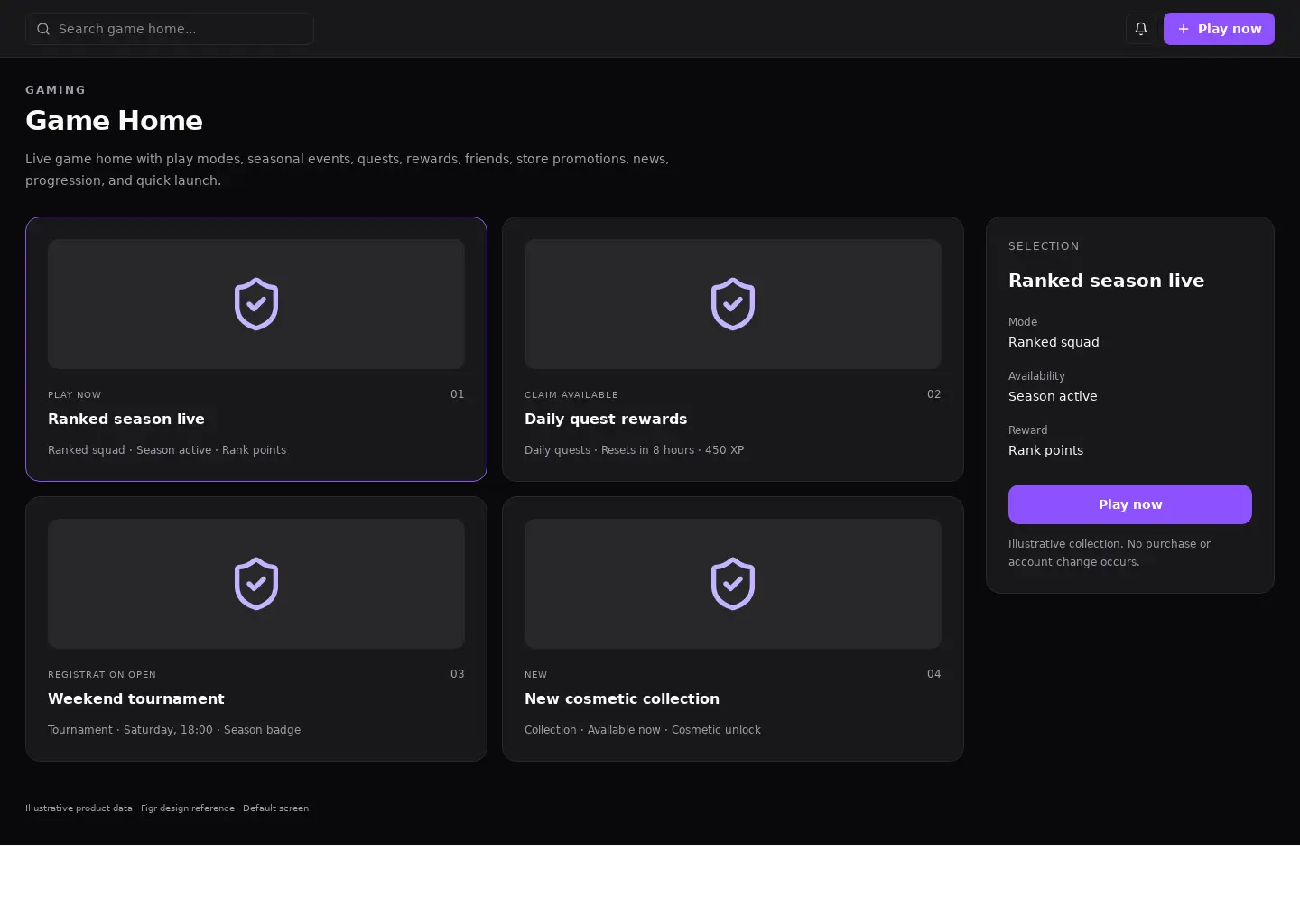
Task: Select the Daily quest rewards card title
Action: (606, 419)
